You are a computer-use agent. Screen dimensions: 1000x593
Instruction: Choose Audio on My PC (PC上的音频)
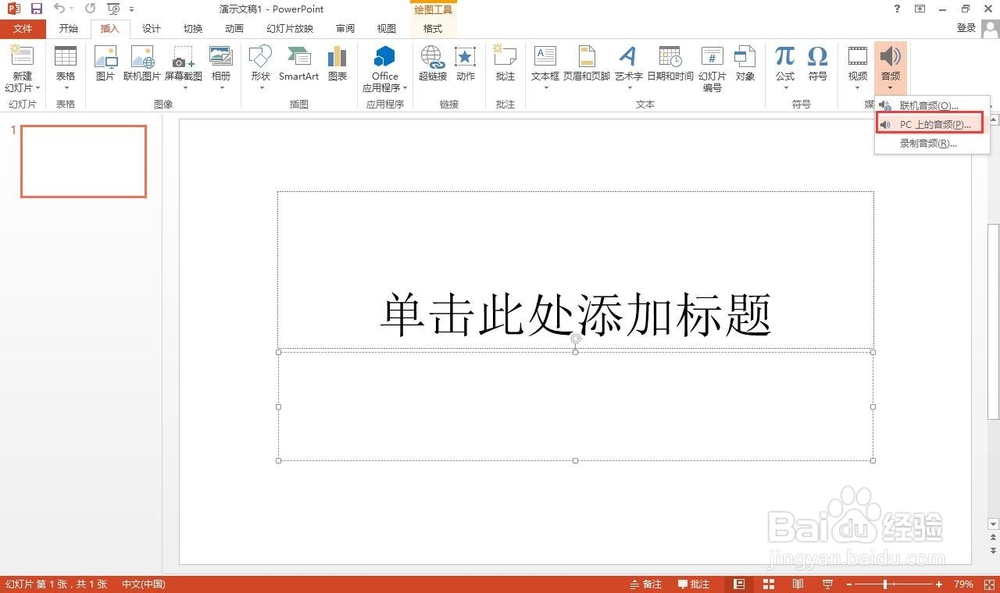pyautogui.click(x=929, y=124)
